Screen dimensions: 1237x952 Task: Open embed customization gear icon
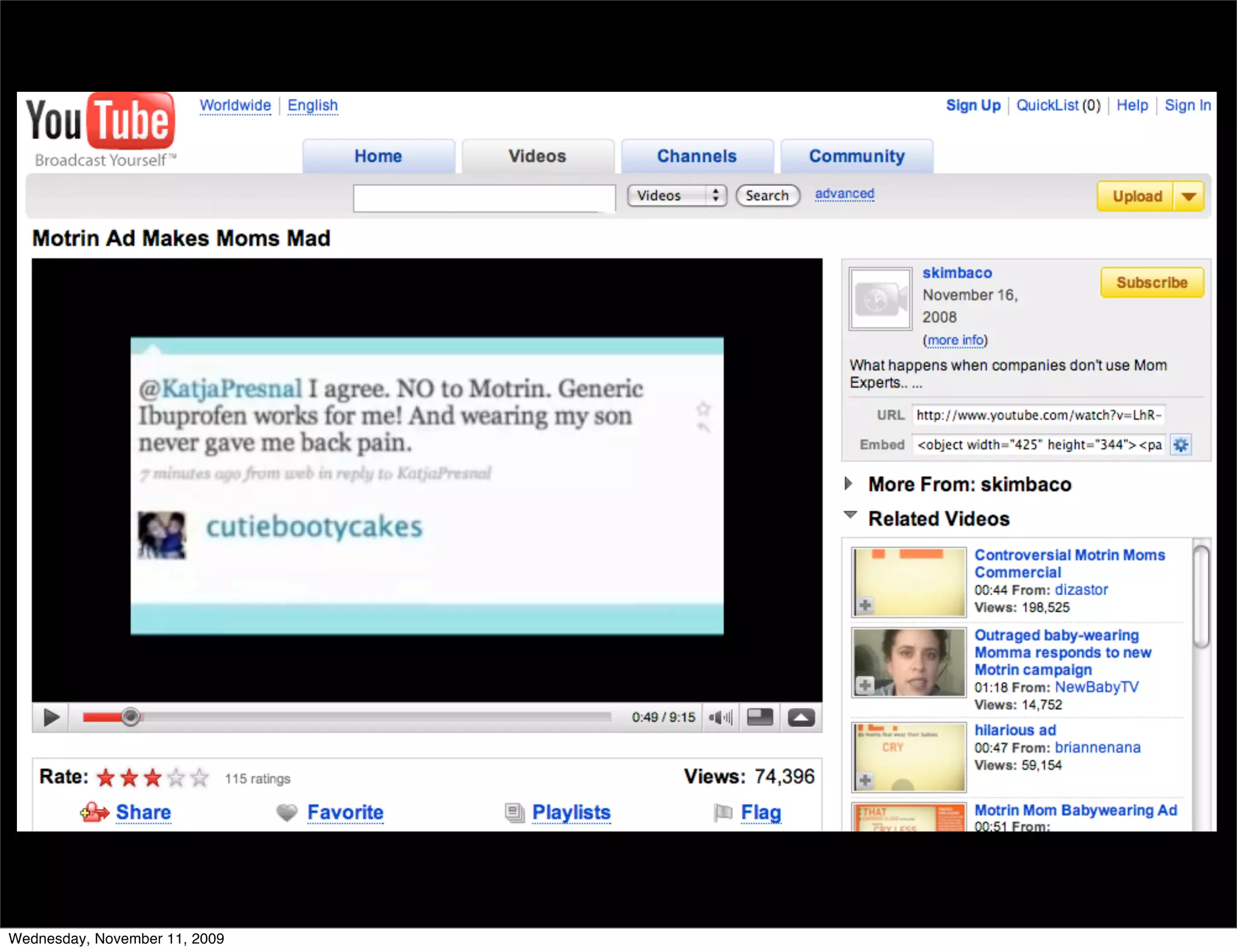[1180, 445]
